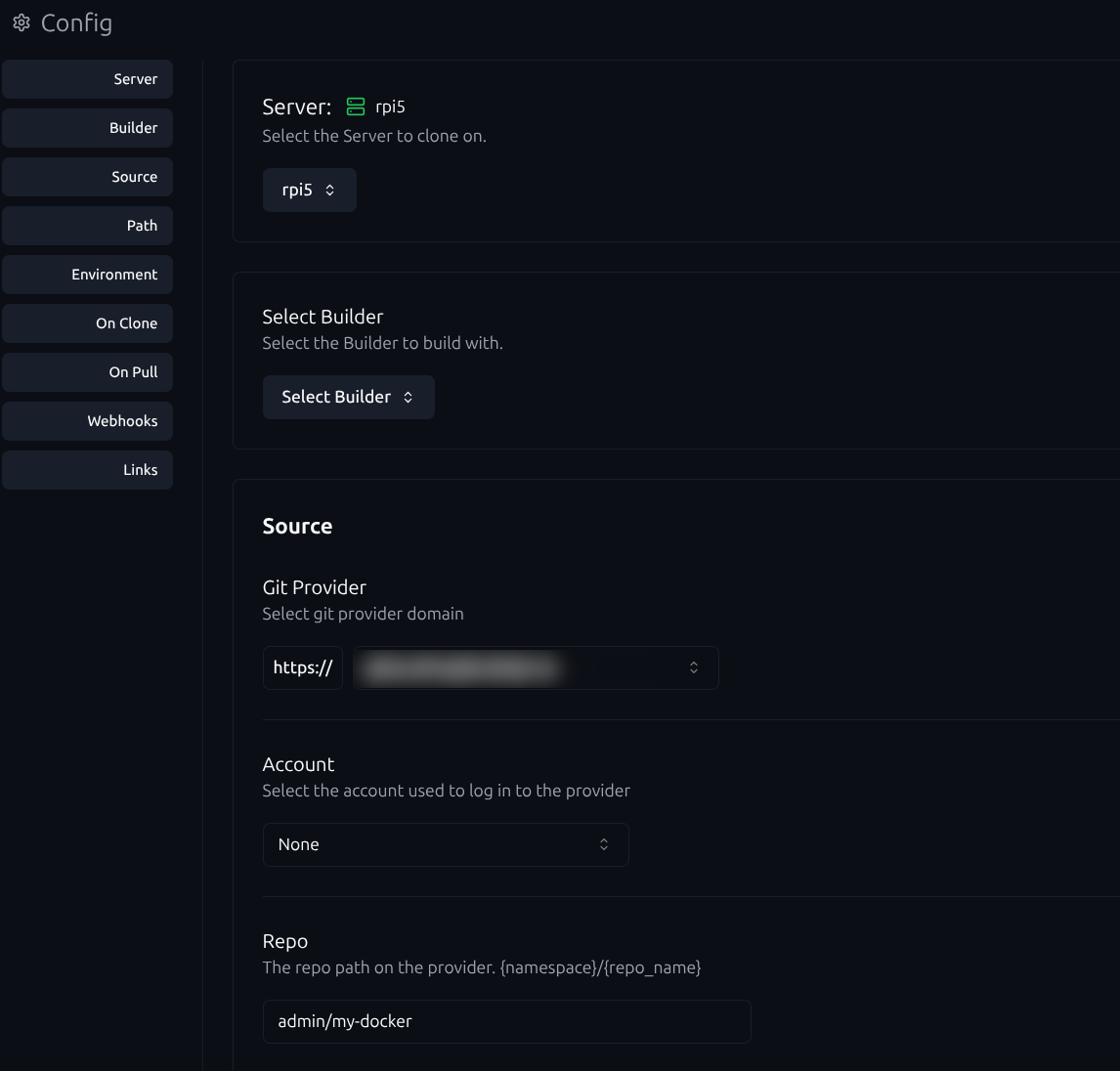Select the Source sidebar item

[88, 177]
